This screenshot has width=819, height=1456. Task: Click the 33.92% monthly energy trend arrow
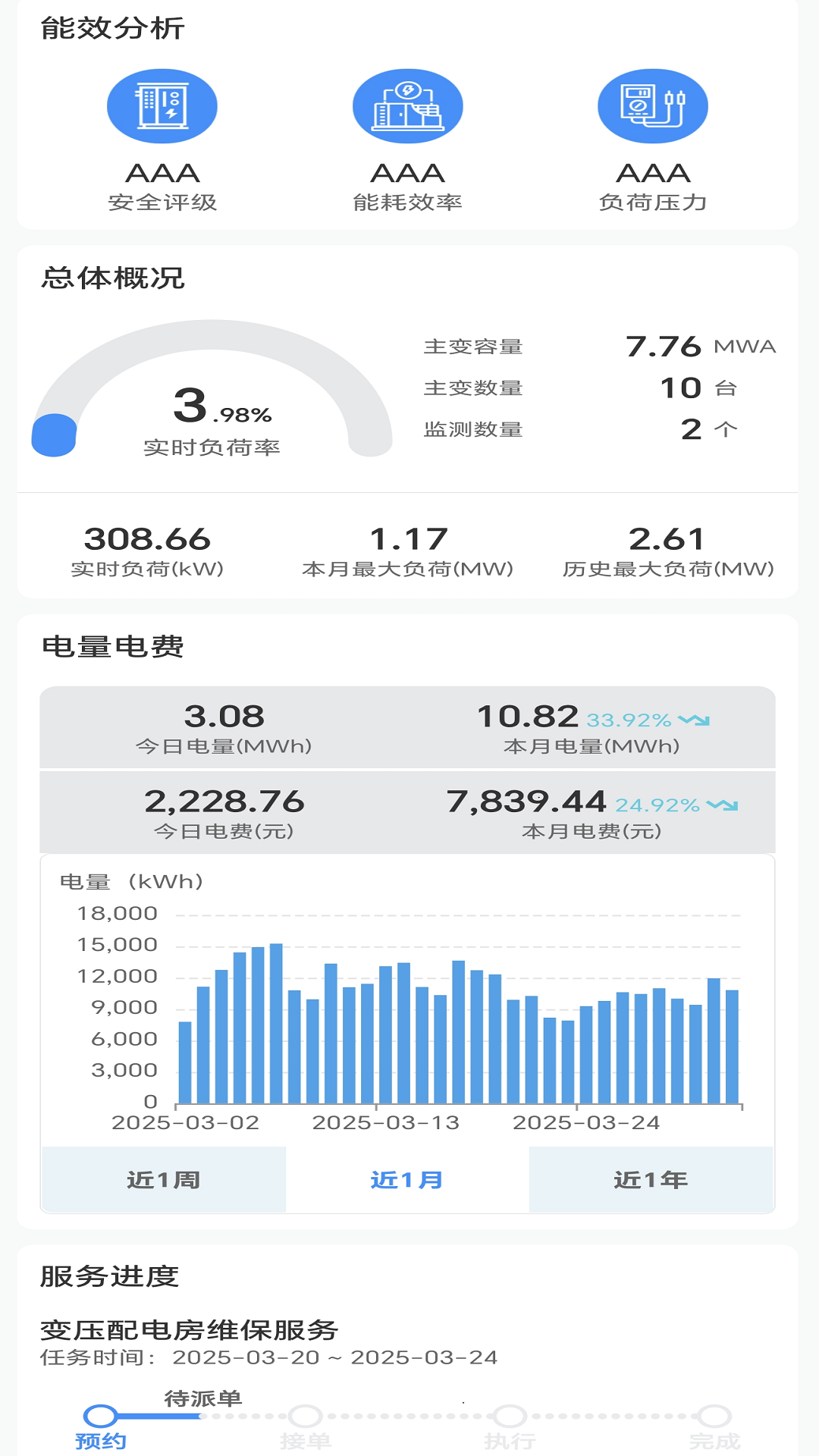pos(694,720)
